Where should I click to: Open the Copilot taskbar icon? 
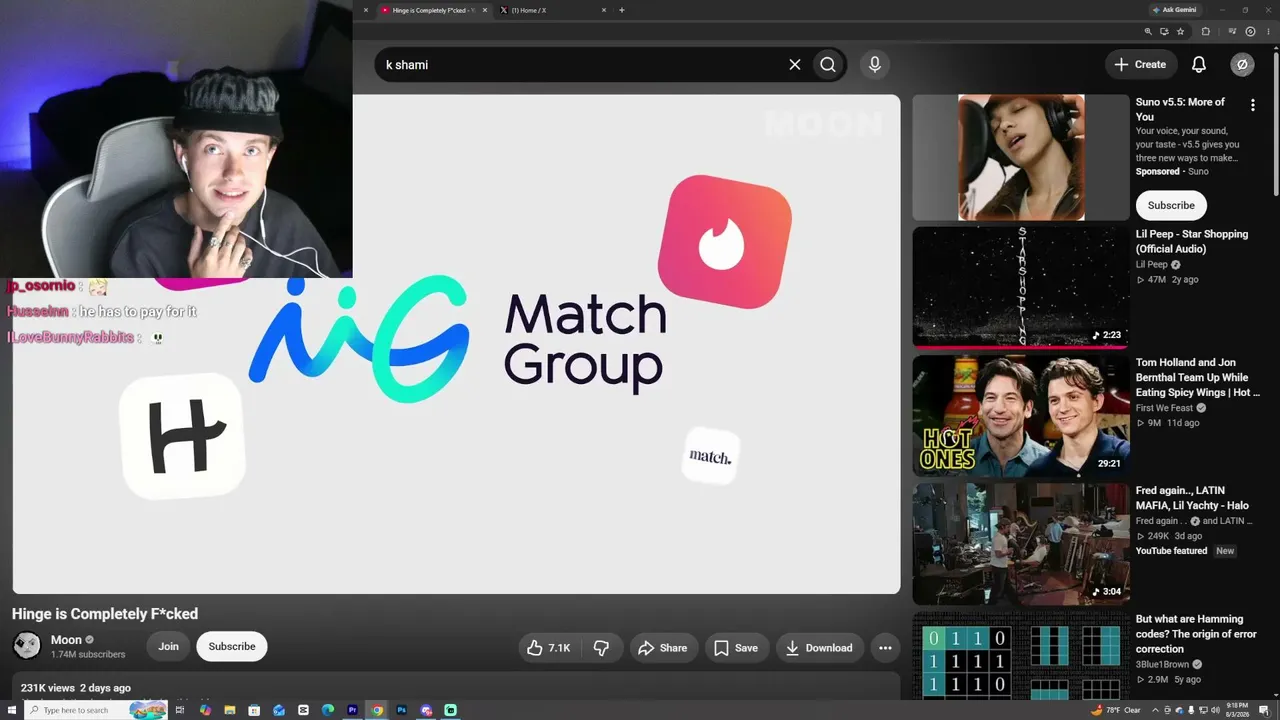206,710
